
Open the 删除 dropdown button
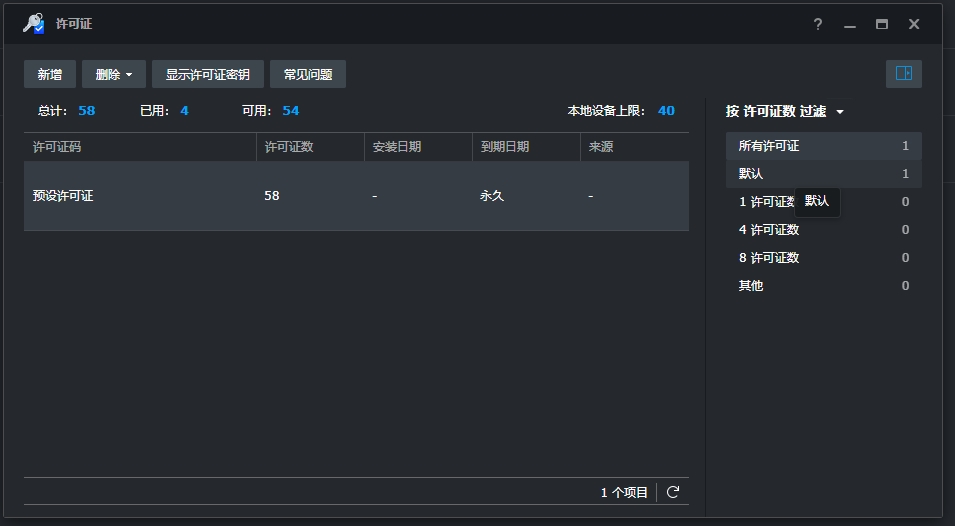[x=114, y=74]
